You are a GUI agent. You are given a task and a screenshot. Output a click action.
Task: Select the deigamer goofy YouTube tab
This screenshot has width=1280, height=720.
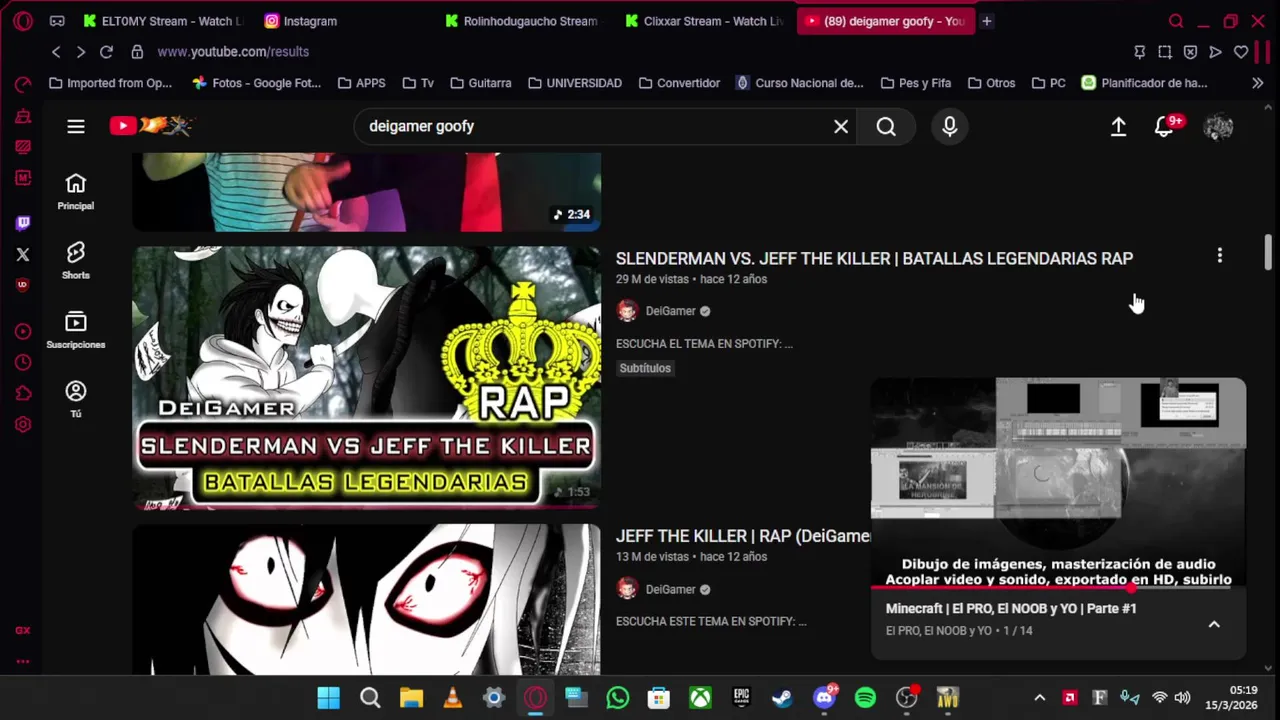tap(885, 21)
